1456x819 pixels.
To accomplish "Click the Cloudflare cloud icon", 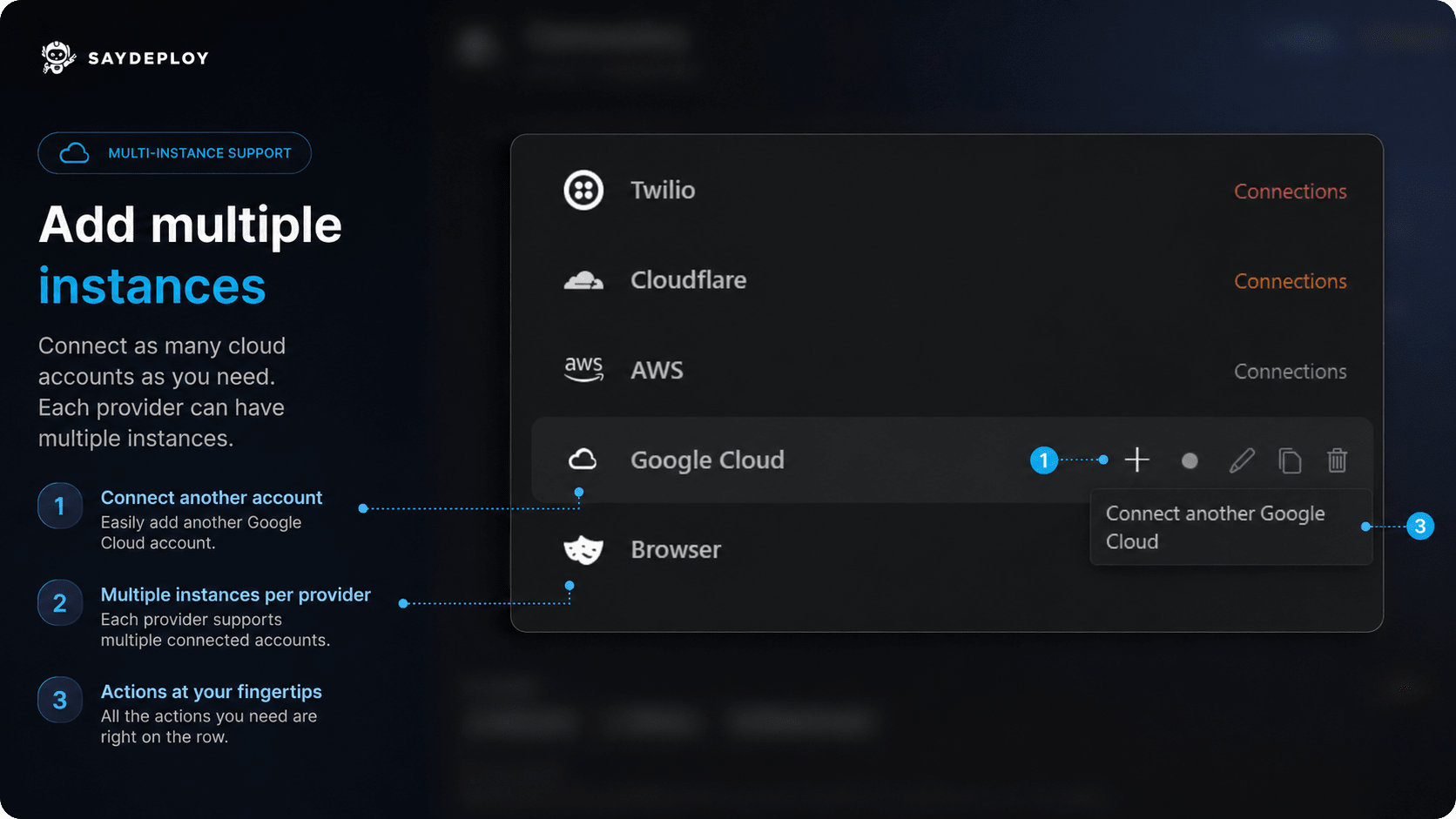I will [x=583, y=280].
